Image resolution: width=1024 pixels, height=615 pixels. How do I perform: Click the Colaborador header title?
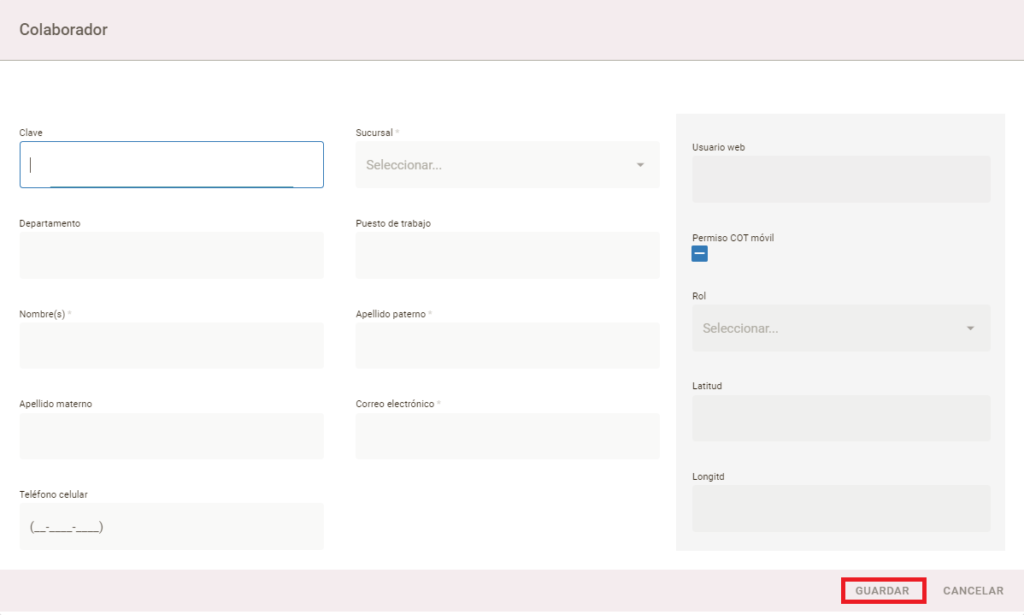63,30
